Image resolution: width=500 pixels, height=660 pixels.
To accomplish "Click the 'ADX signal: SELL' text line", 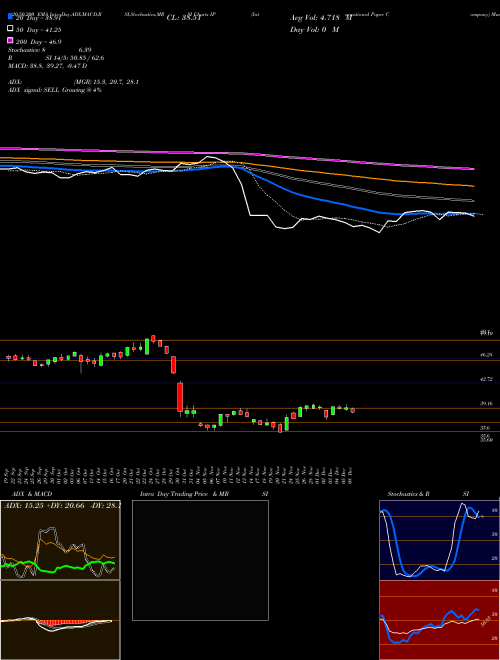I will pos(55,90).
